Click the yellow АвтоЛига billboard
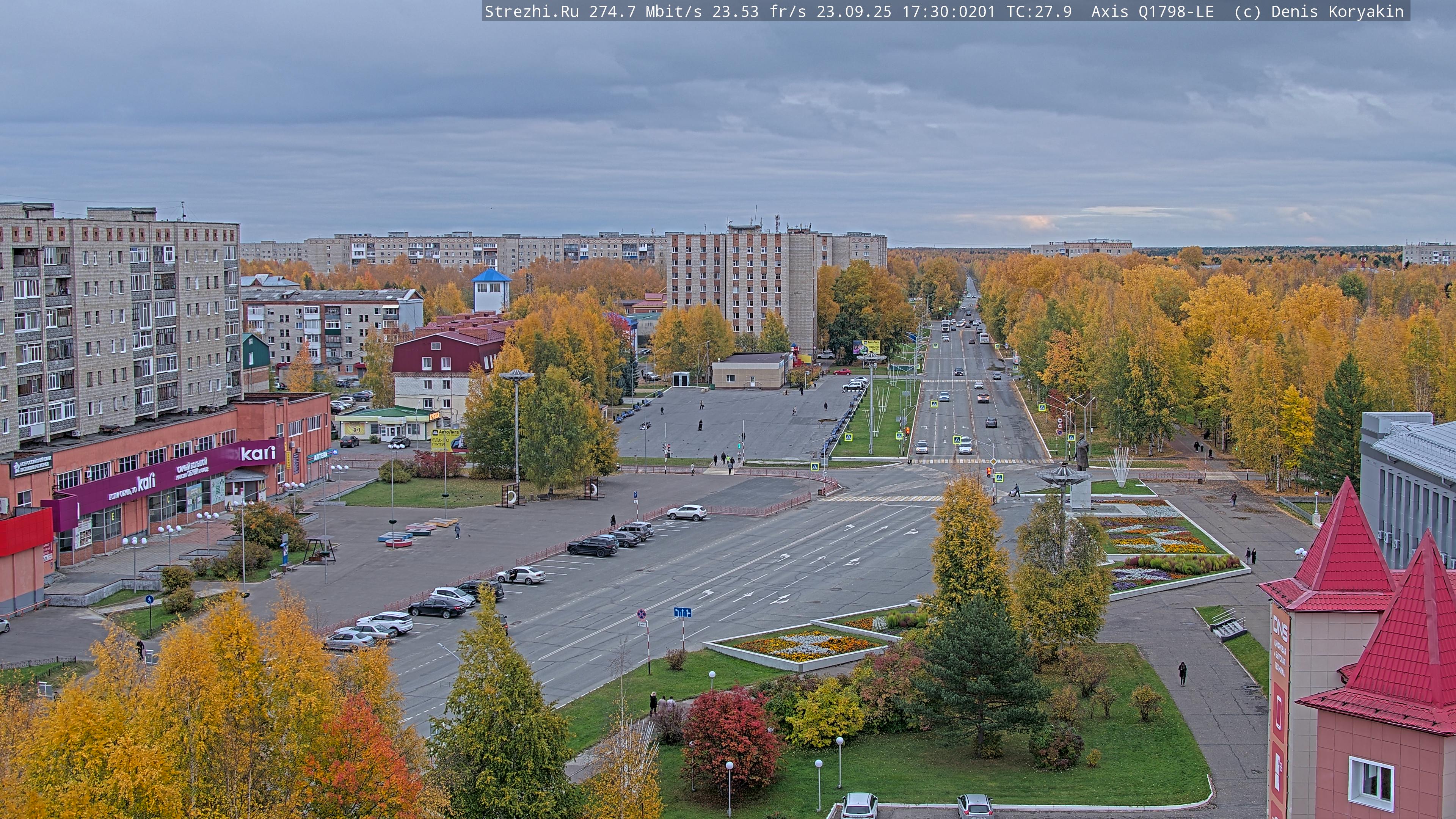 click(x=446, y=440)
